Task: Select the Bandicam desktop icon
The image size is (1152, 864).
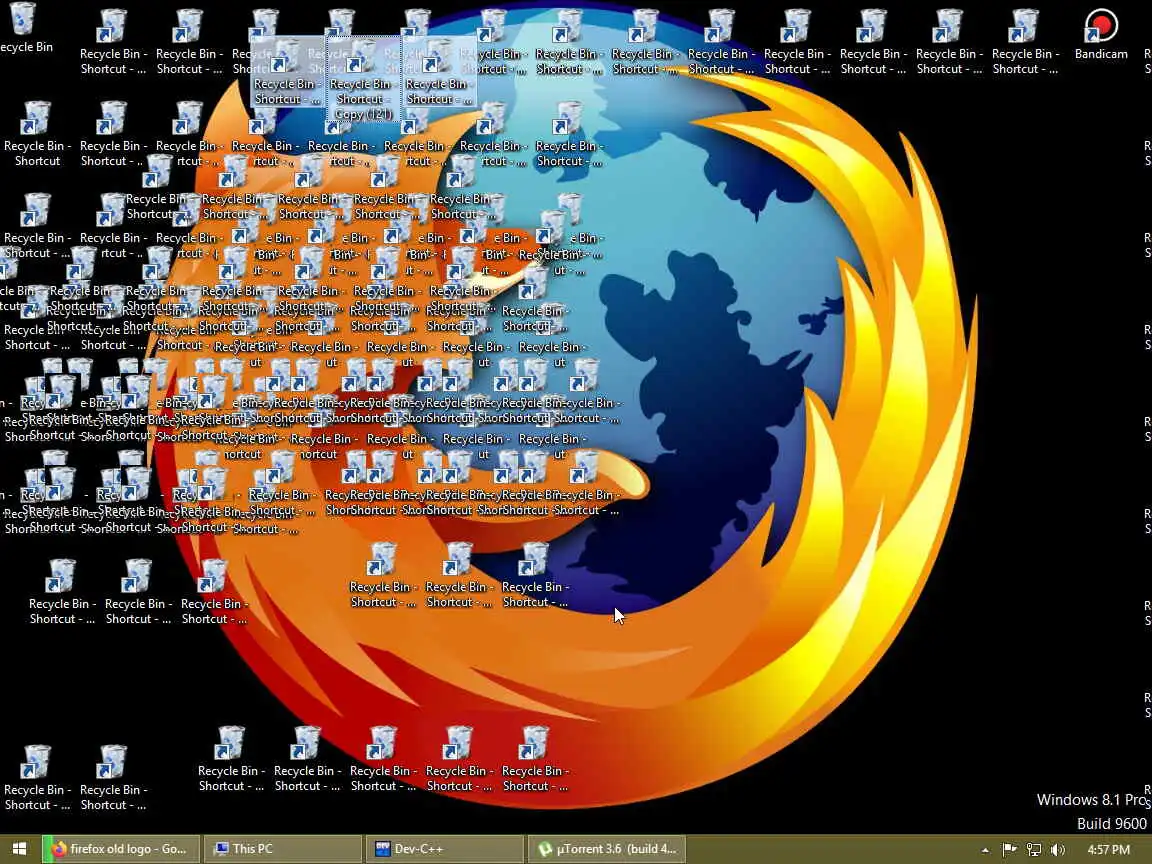Action: click(1101, 34)
